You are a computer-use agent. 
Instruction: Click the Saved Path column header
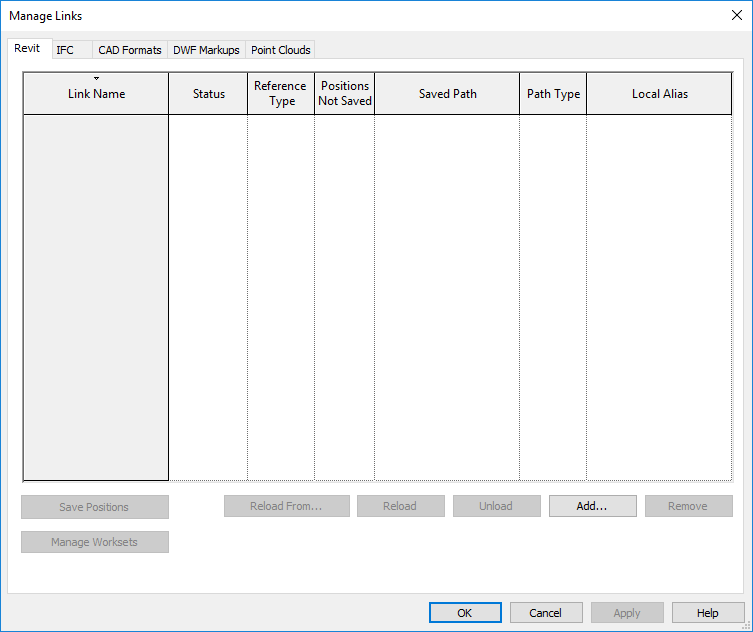tap(447, 94)
